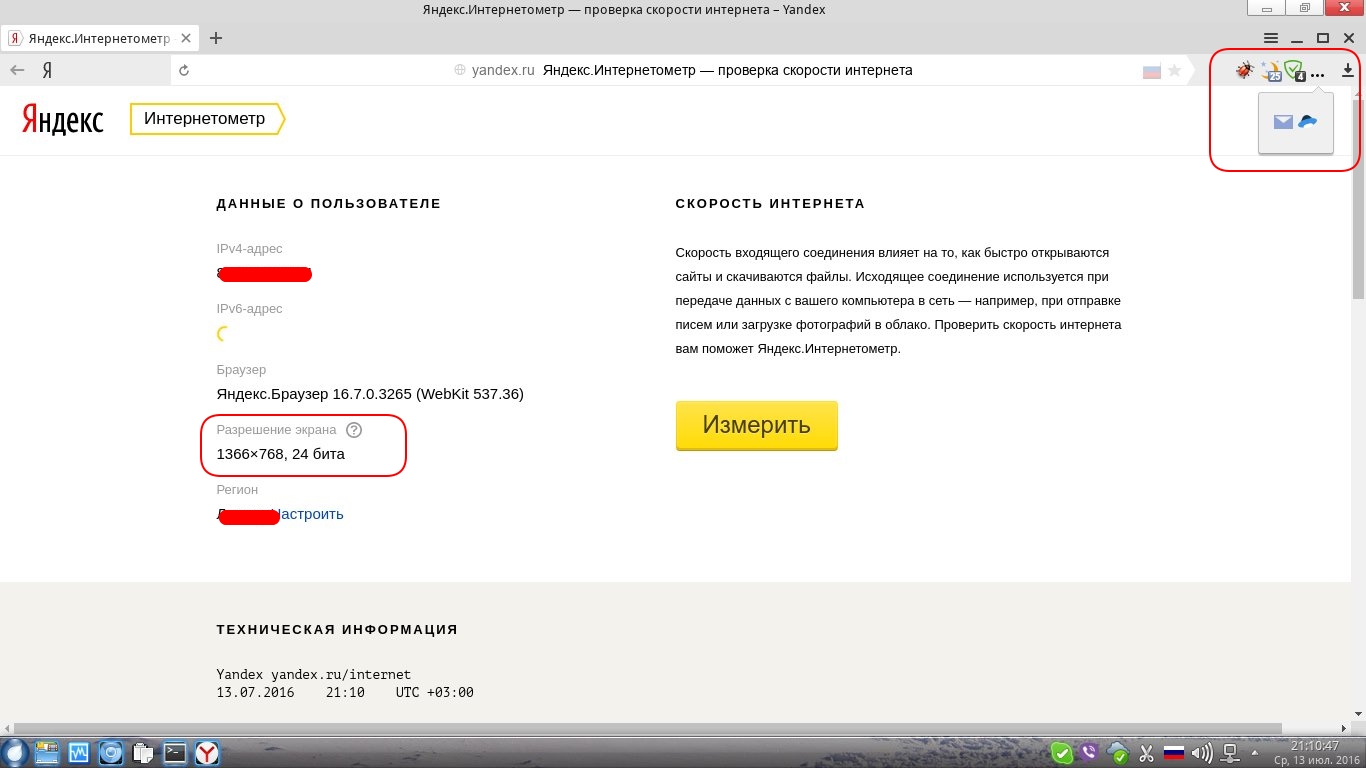1366x768 pixels.
Task: Open the browser hamburger menu
Action: tap(1271, 38)
